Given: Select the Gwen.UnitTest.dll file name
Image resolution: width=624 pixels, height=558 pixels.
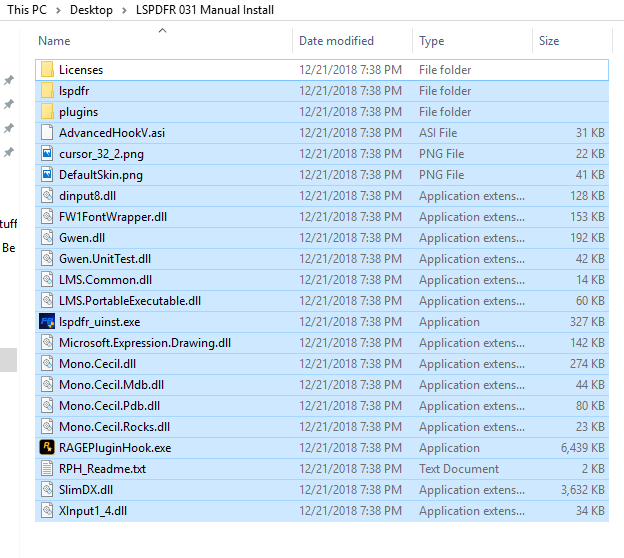Looking at the screenshot, I should tap(105, 259).
